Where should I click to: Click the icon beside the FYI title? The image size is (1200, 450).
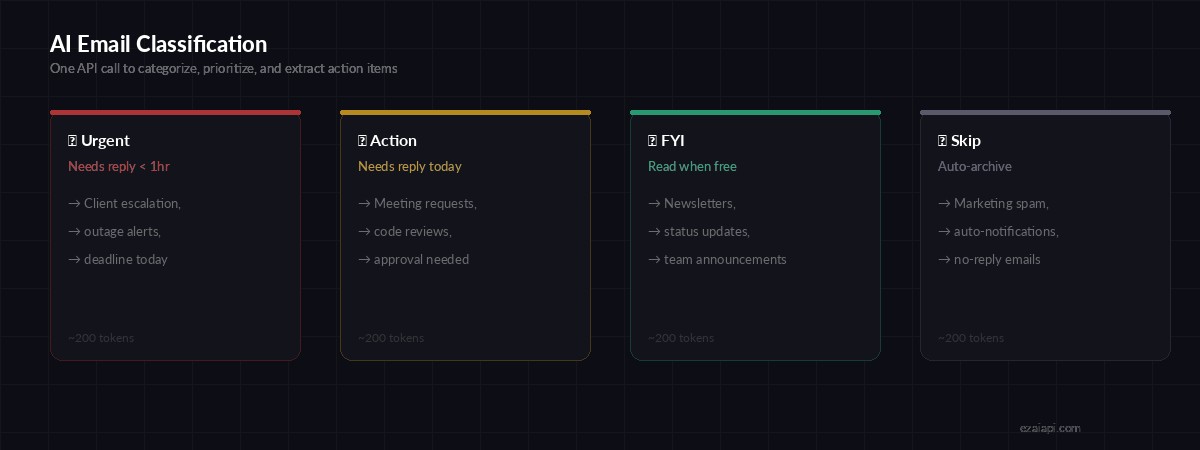[x=652, y=141]
